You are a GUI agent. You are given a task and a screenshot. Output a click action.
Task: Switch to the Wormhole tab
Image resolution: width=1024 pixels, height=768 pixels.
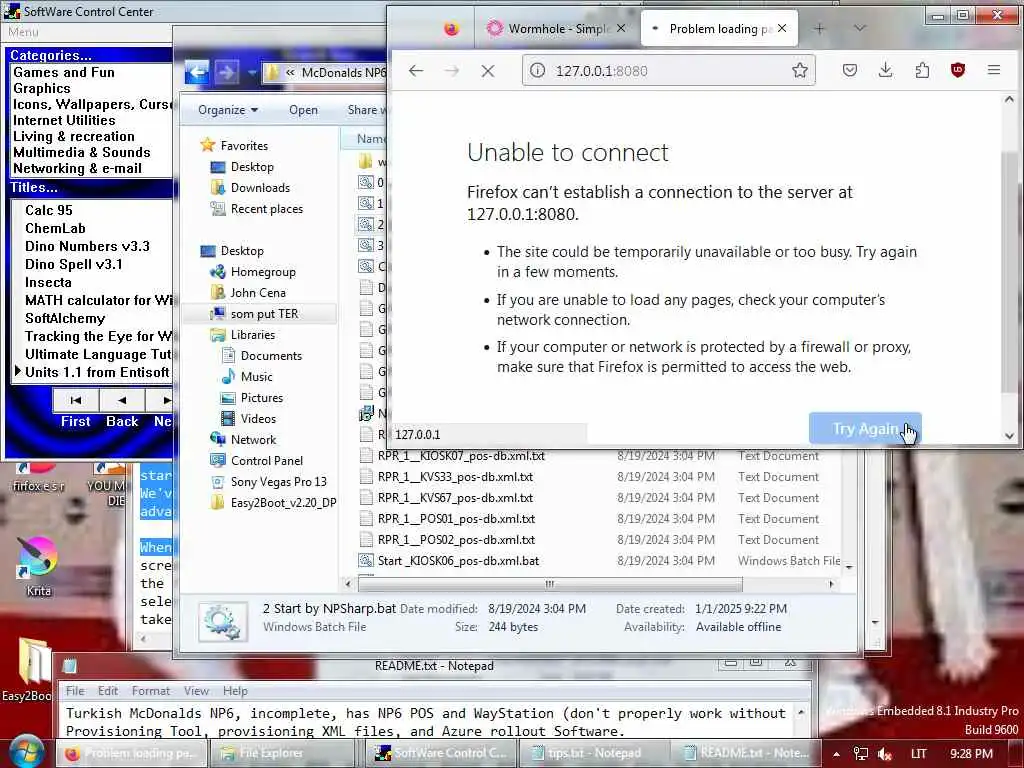pos(556,29)
